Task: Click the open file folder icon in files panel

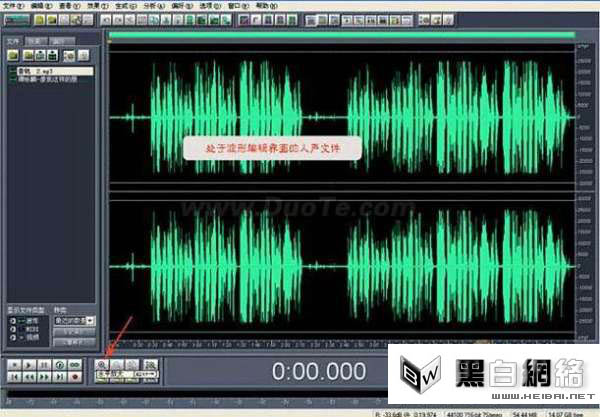Action: point(13,55)
